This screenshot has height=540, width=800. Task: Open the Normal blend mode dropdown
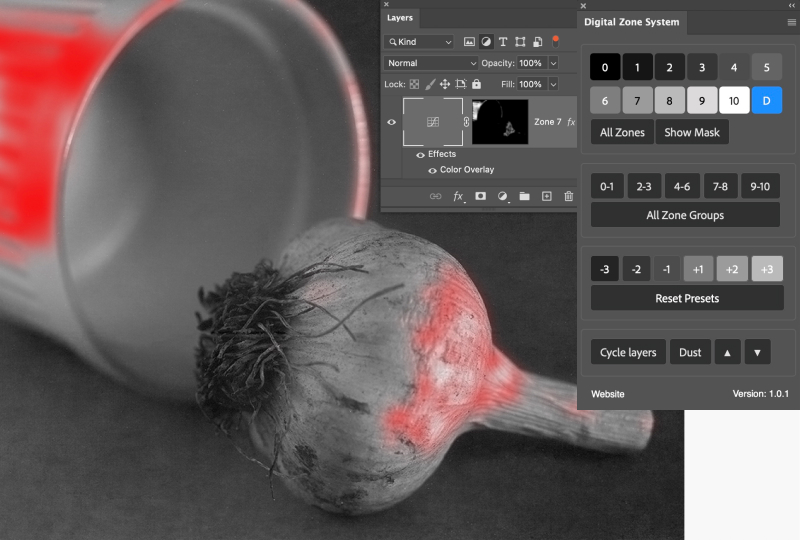432,63
